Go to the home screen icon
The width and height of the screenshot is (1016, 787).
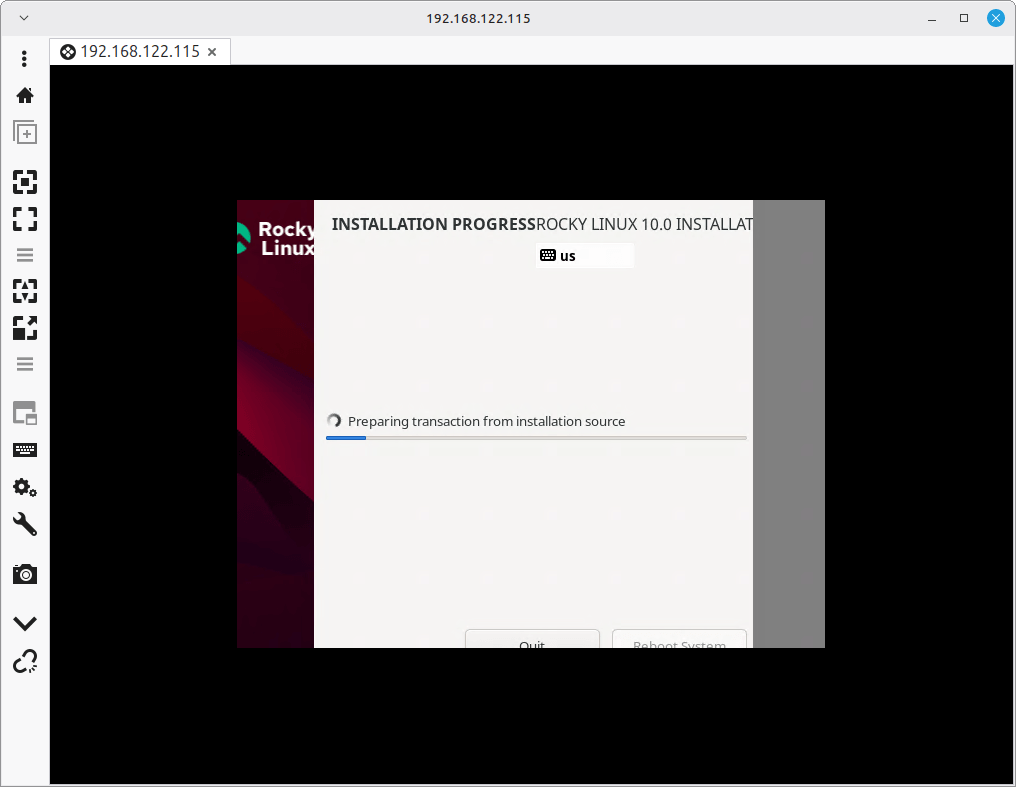tap(25, 95)
